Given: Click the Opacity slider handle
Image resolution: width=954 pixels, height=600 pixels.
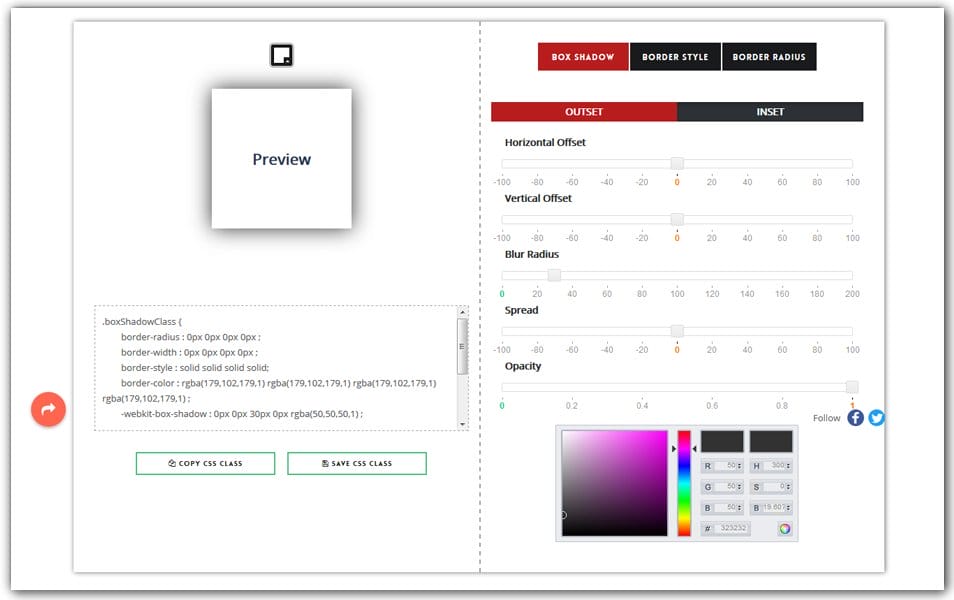Looking at the screenshot, I should pyautogui.click(x=852, y=387).
